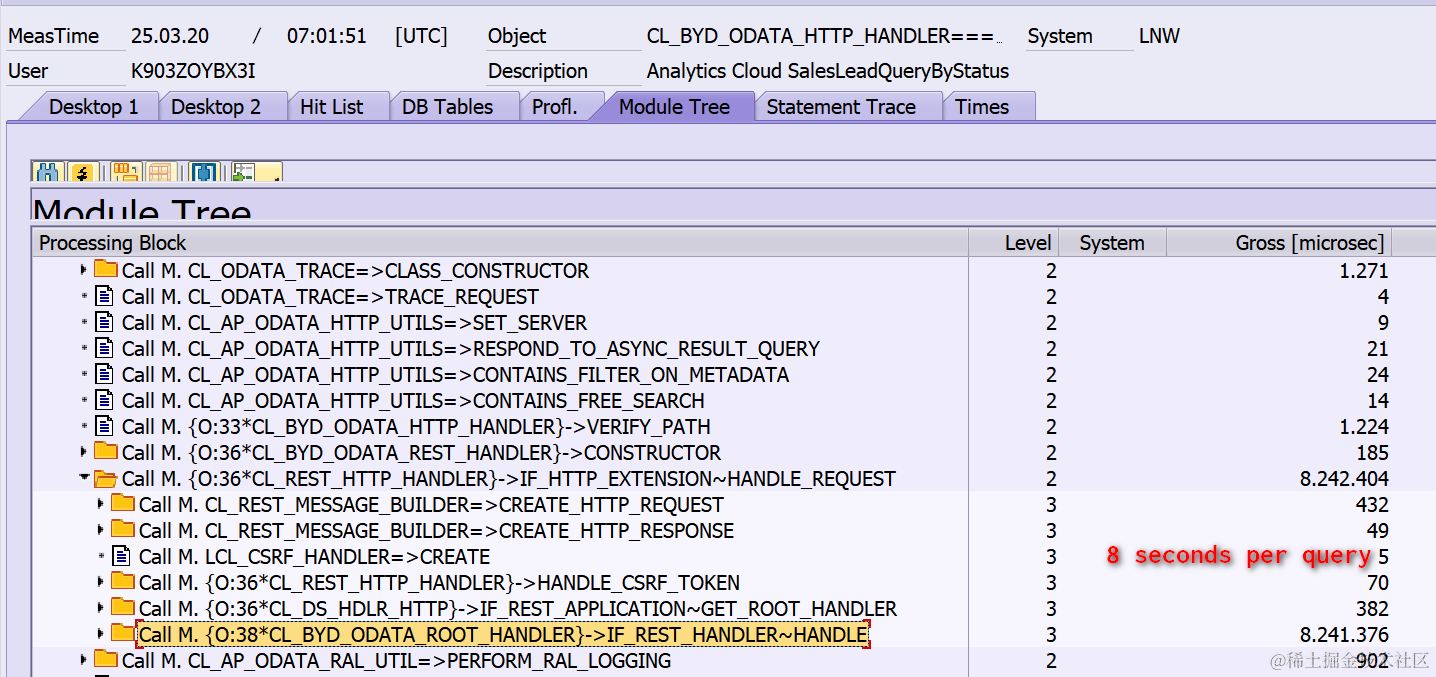Select the LCL_CSRF_HANDLER=>CREATE row text
Viewport: 1436px width, 677px height.
314,557
